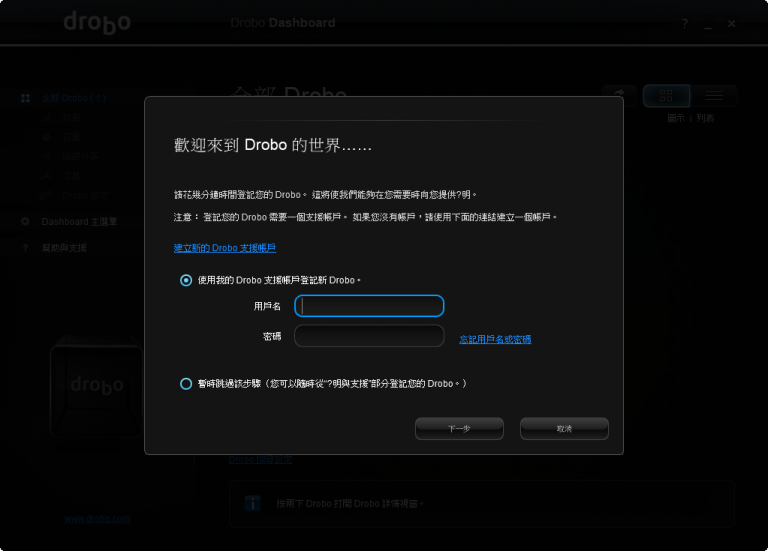
Task: Open the Drobo 設定 sidebar item
Action: click(86, 195)
